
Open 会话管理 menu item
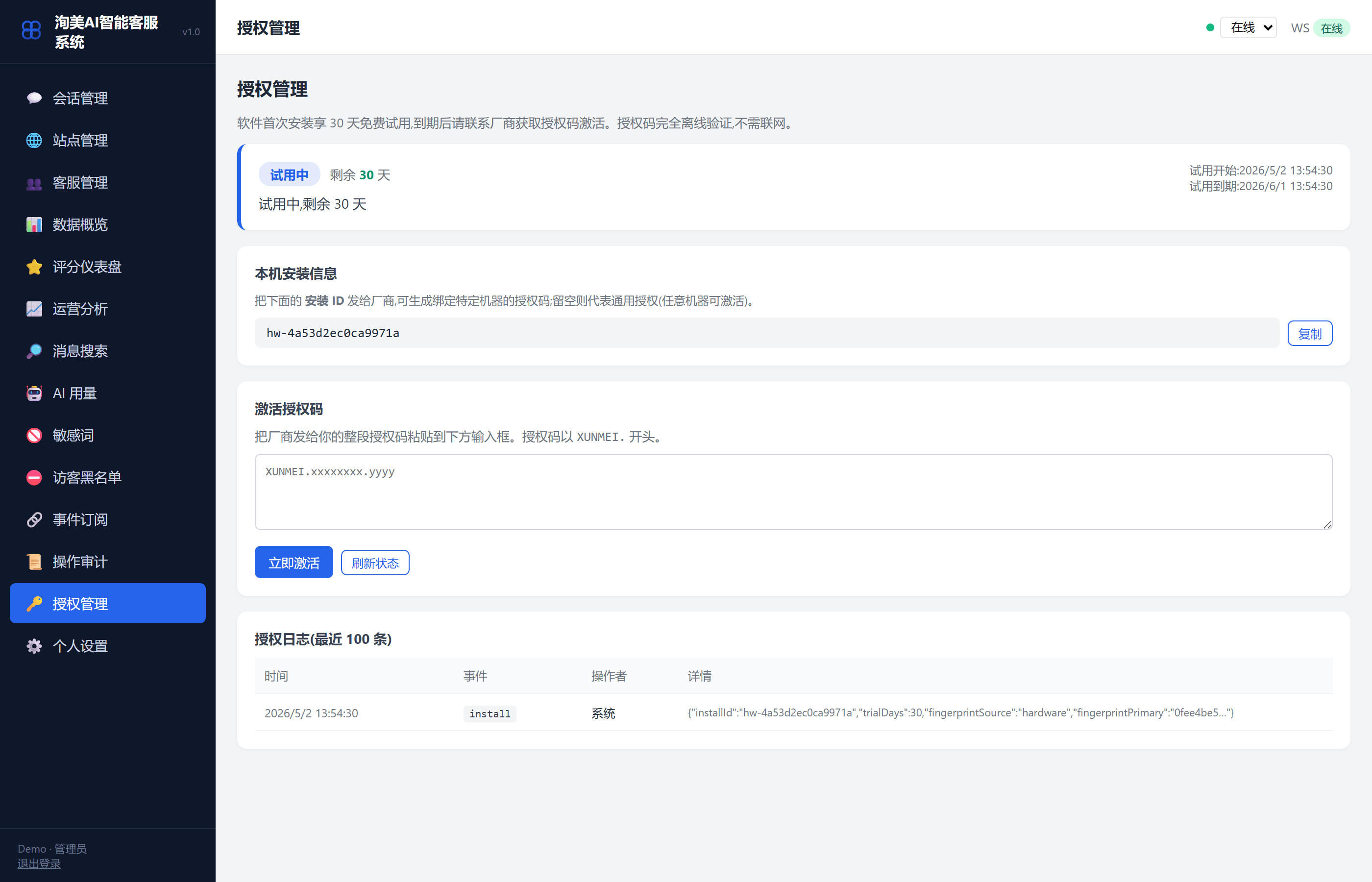(x=108, y=98)
